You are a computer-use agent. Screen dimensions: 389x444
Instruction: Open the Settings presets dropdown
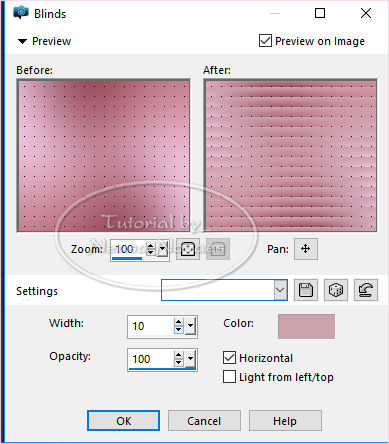tap(280, 290)
